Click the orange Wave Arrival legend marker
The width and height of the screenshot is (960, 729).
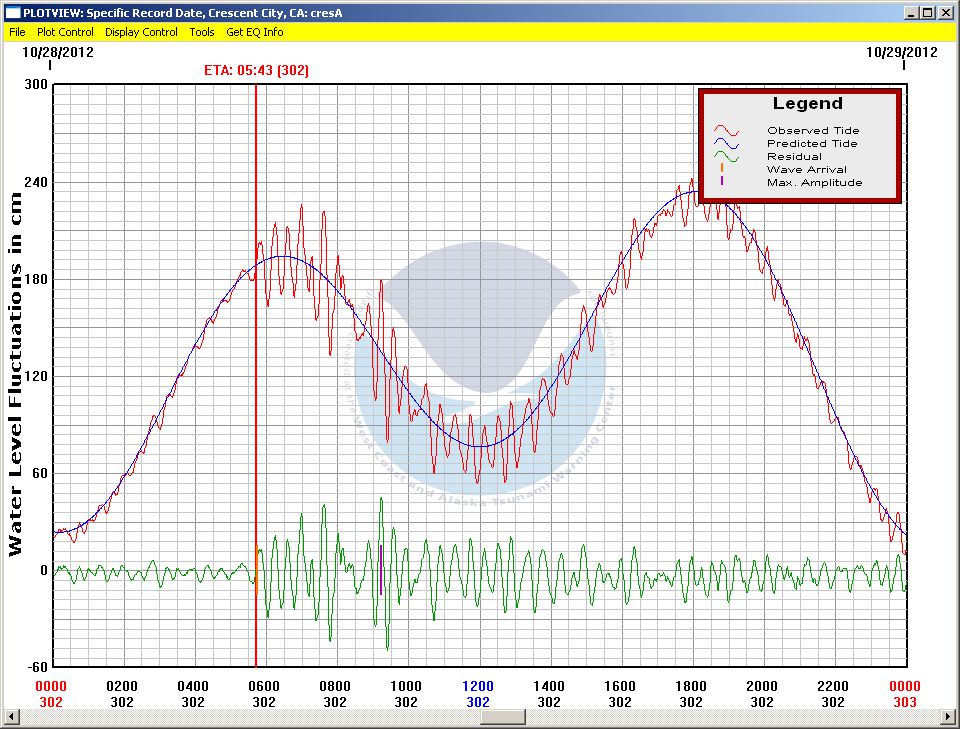[721, 169]
